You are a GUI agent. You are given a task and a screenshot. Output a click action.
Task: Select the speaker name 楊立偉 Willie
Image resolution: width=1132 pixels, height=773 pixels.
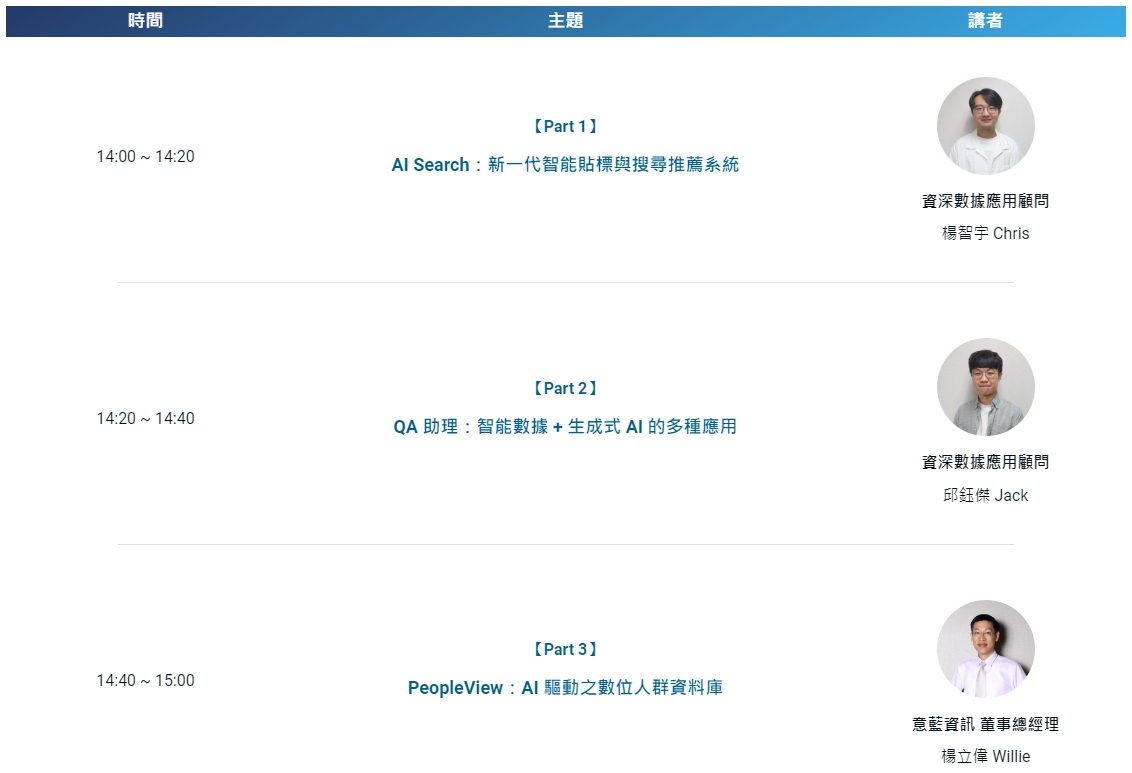(x=985, y=756)
